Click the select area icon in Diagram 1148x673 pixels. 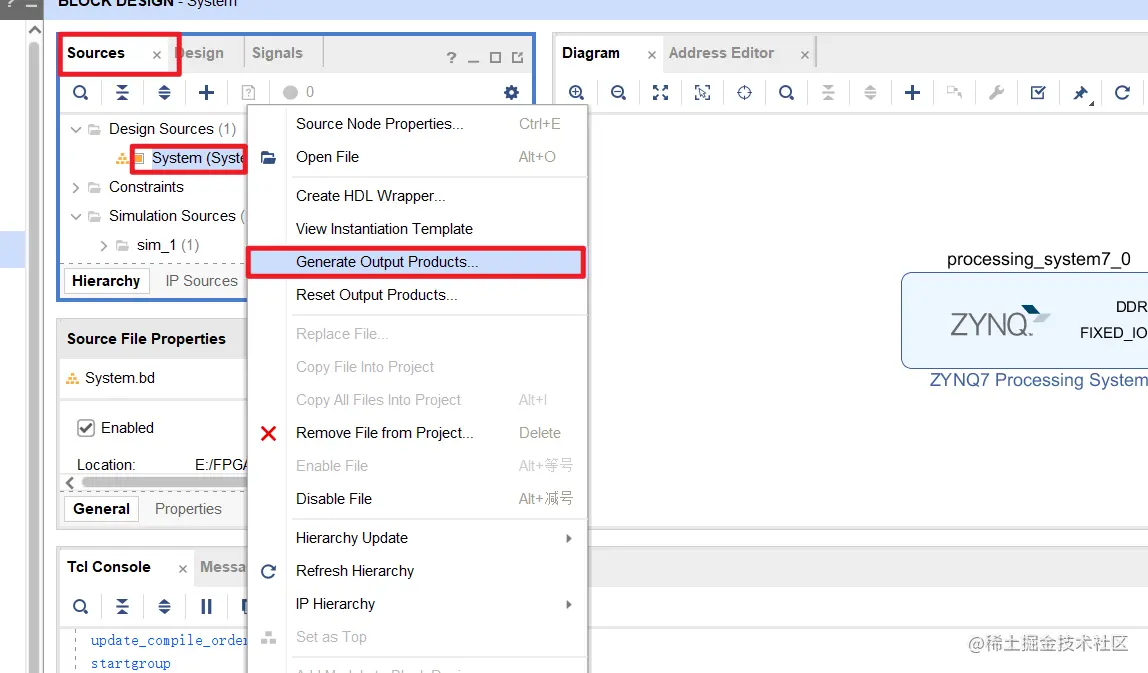(x=702, y=92)
